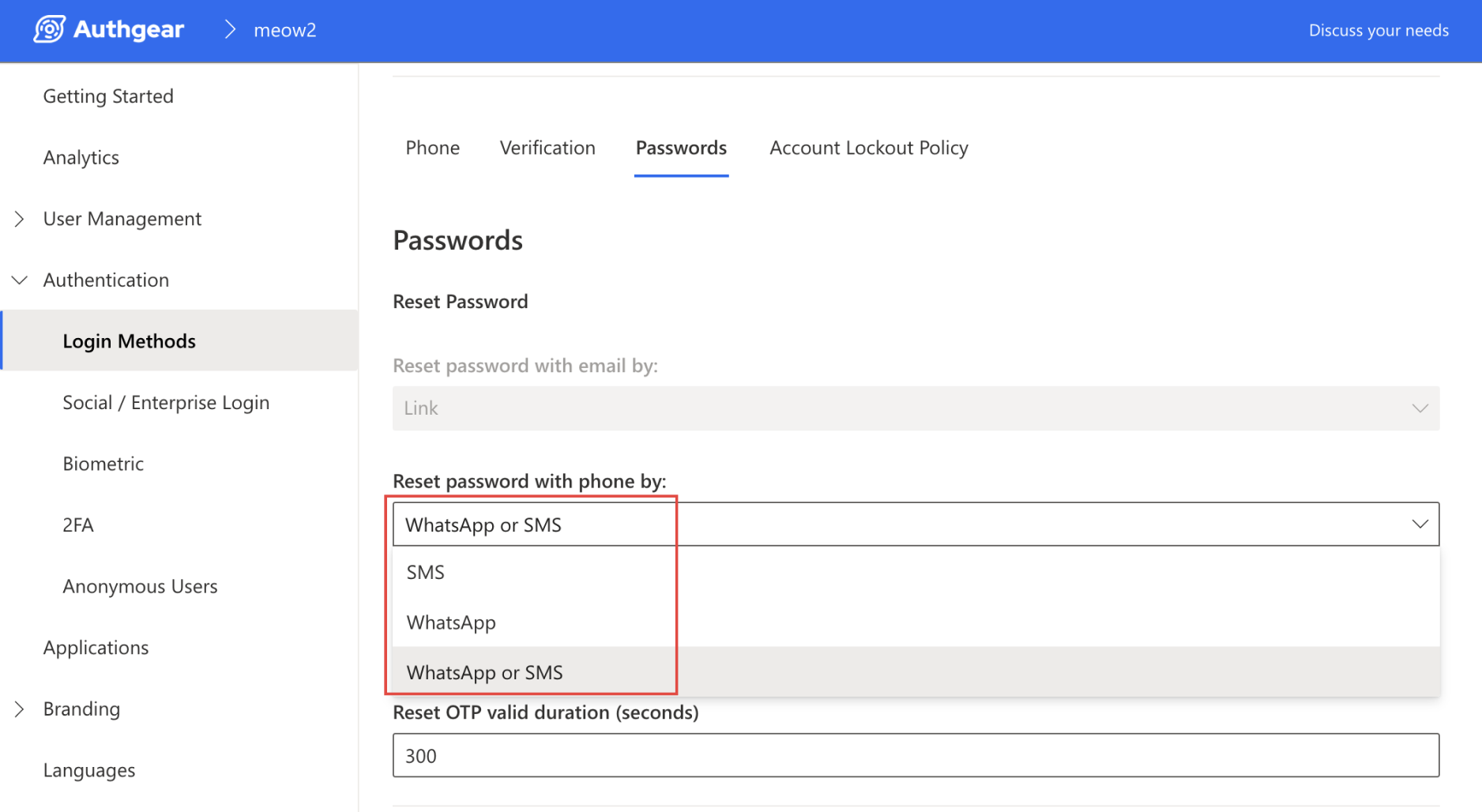Expand the Branding section chevron
Viewport: 1482px width, 812px height.
coord(20,709)
